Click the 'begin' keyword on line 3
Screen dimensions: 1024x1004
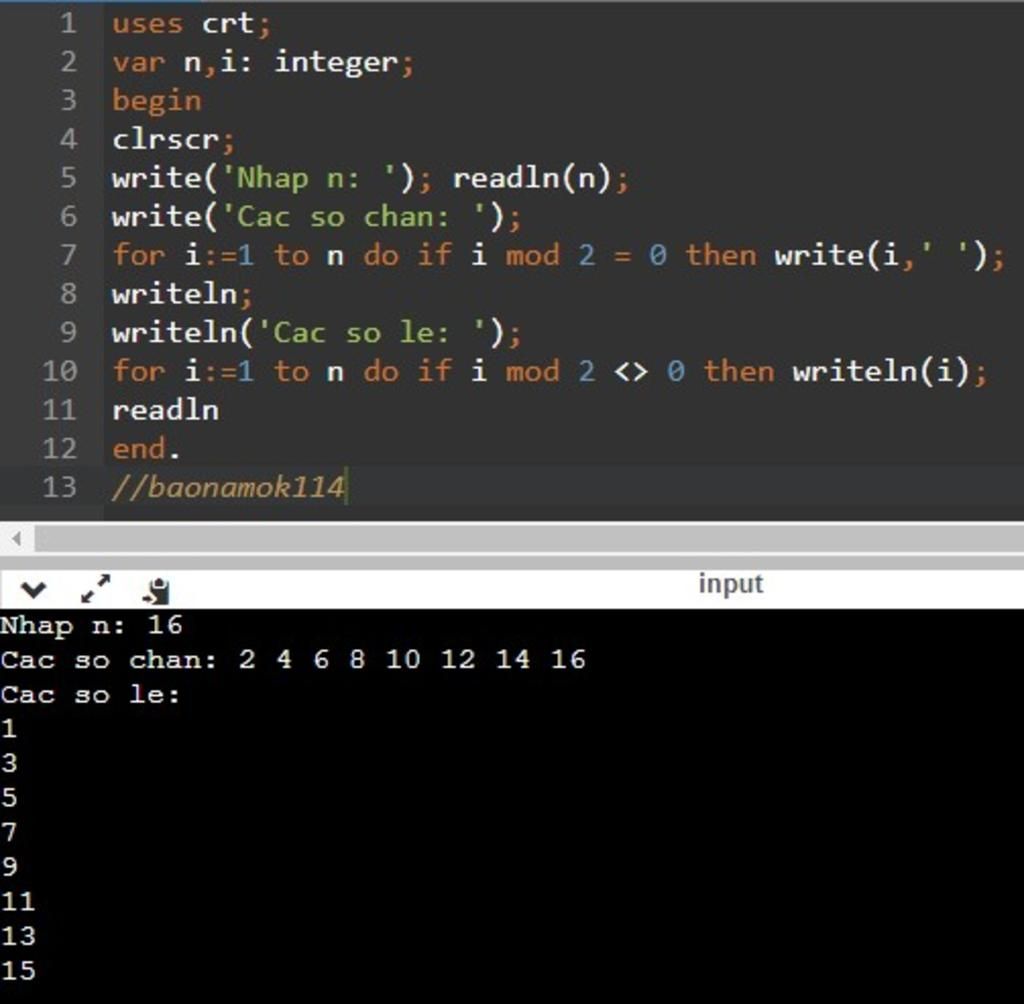[x=157, y=101]
